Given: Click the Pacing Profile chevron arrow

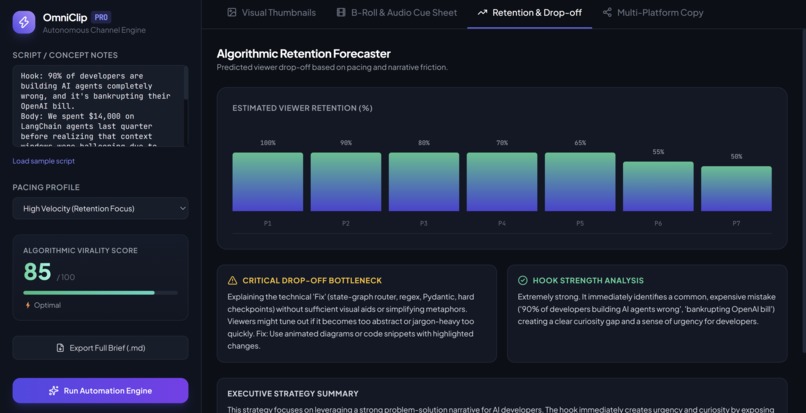Looking at the screenshot, I should pyautogui.click(x=182, y=208).
